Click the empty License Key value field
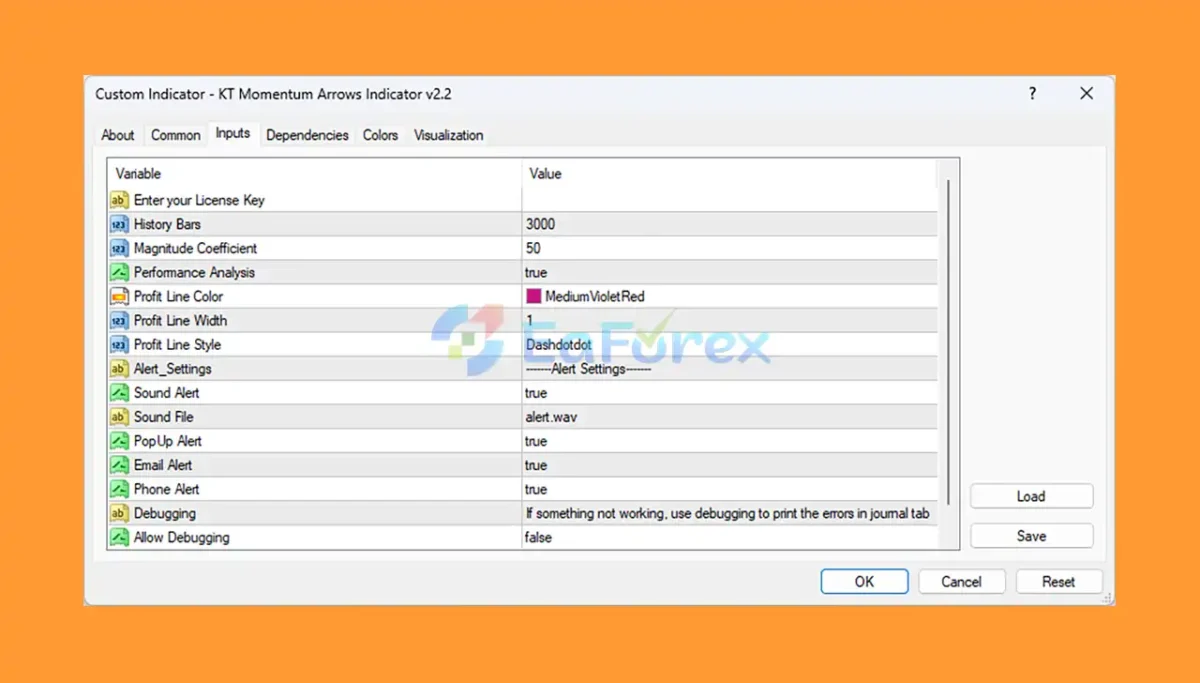This screenshot has height=683, width=1200. click(x=730, y=200)
